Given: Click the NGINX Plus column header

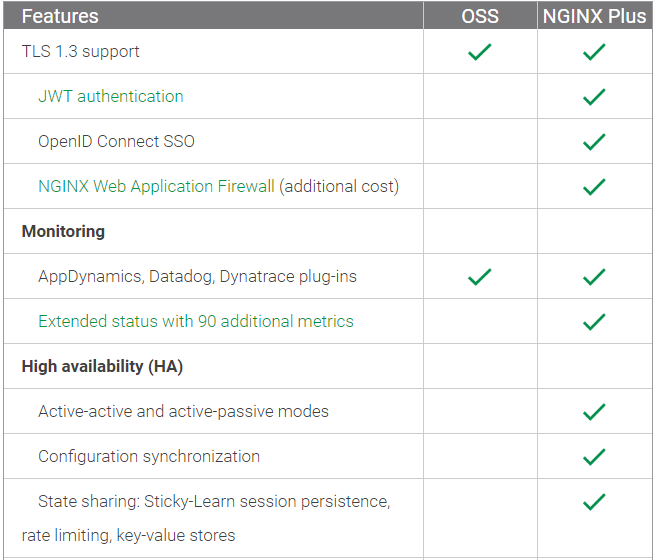Looking at the screenshot, I should point(594,16).
